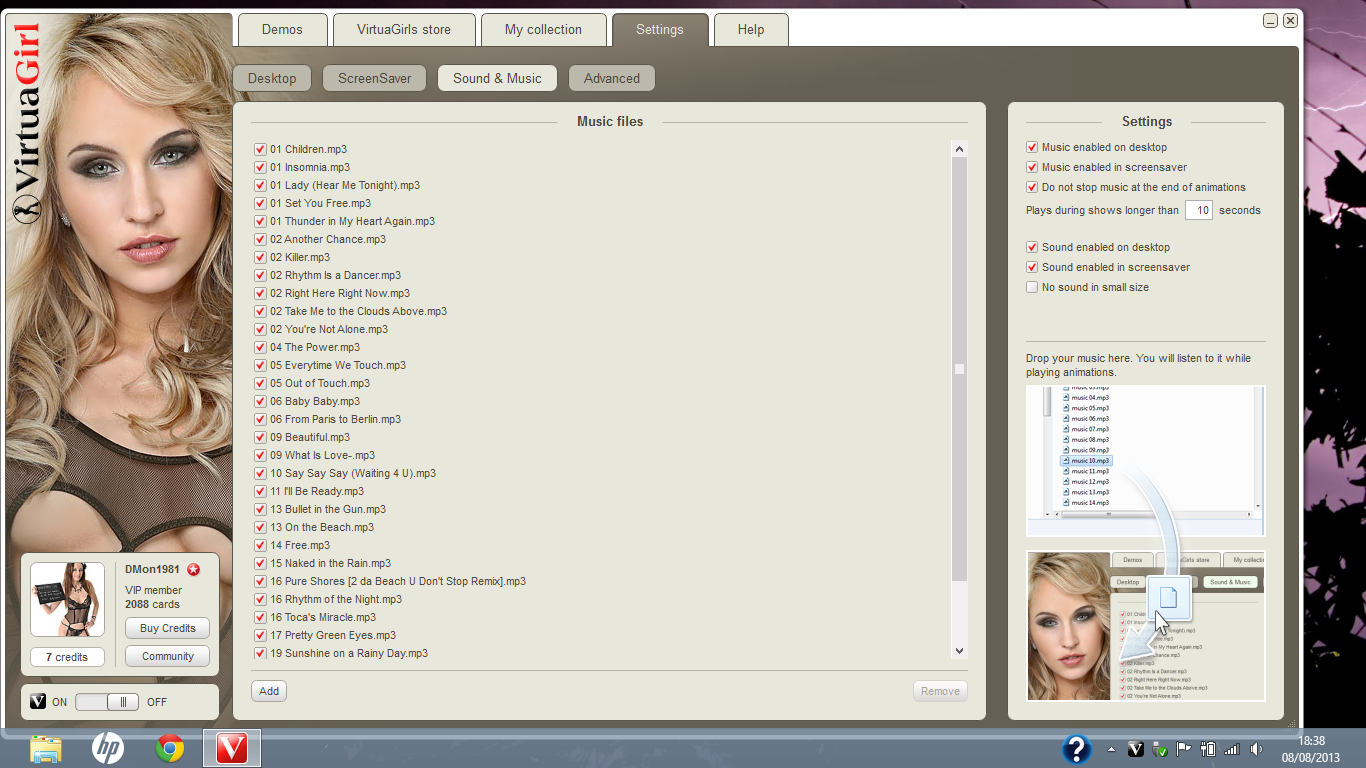Disable Music enabled on desktop
This screenshot has height=768, width=1366.
point(1032,147)
